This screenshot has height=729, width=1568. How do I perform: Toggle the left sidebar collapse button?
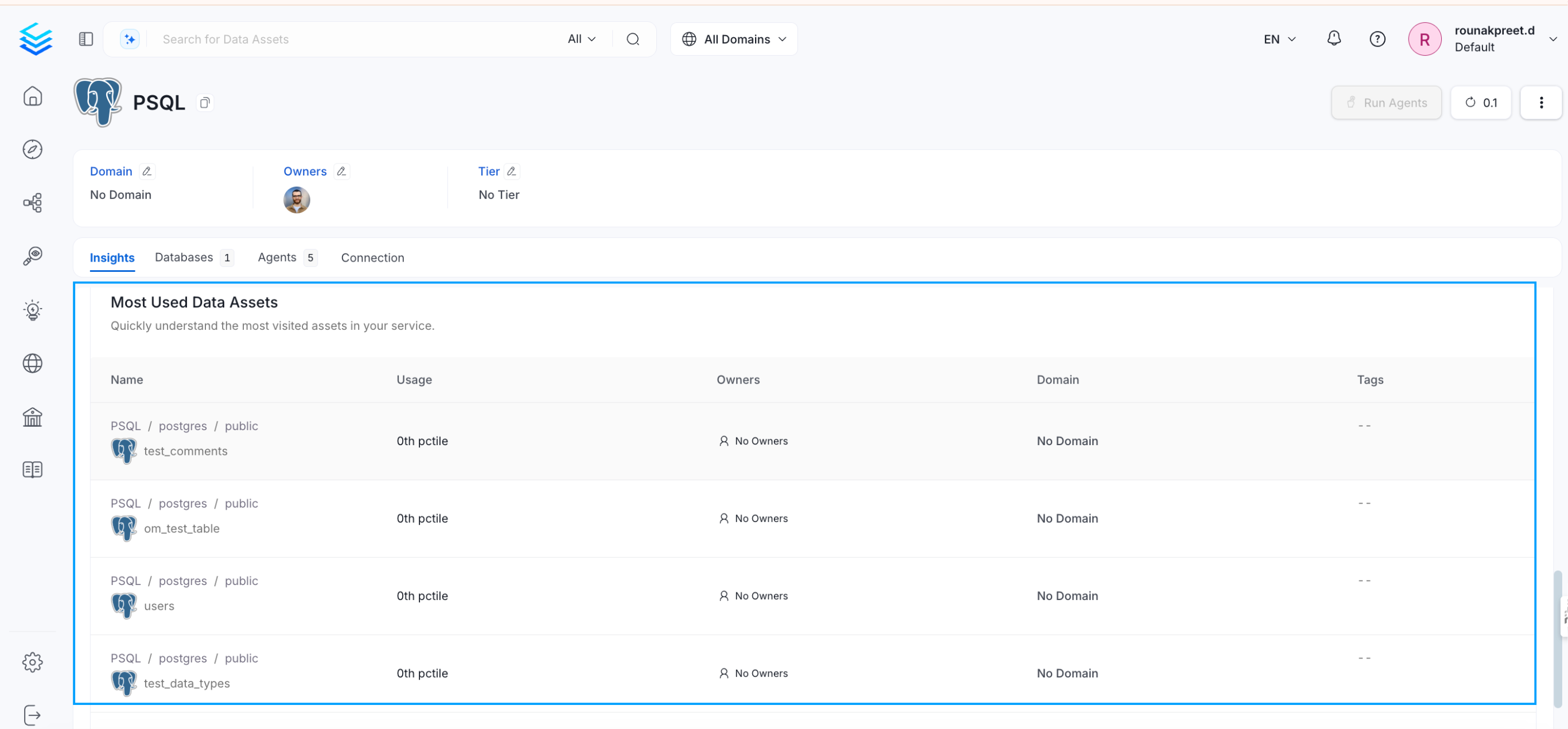click(86, 39)
